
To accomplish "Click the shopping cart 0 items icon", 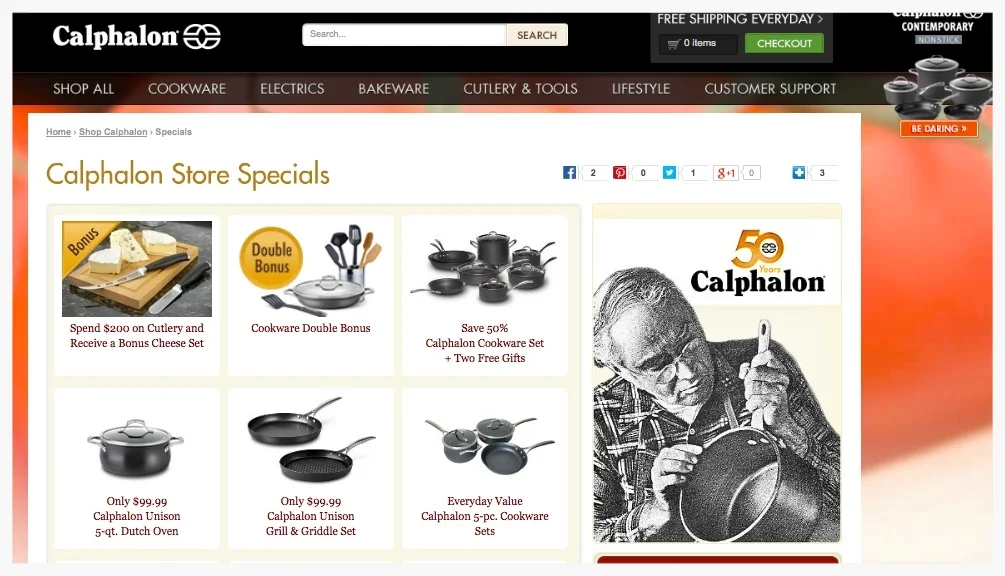I will tap(673, 44).
